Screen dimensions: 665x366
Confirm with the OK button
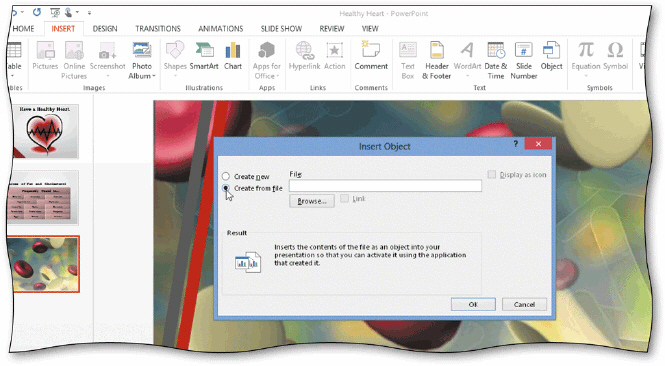(x=473, y=304)
